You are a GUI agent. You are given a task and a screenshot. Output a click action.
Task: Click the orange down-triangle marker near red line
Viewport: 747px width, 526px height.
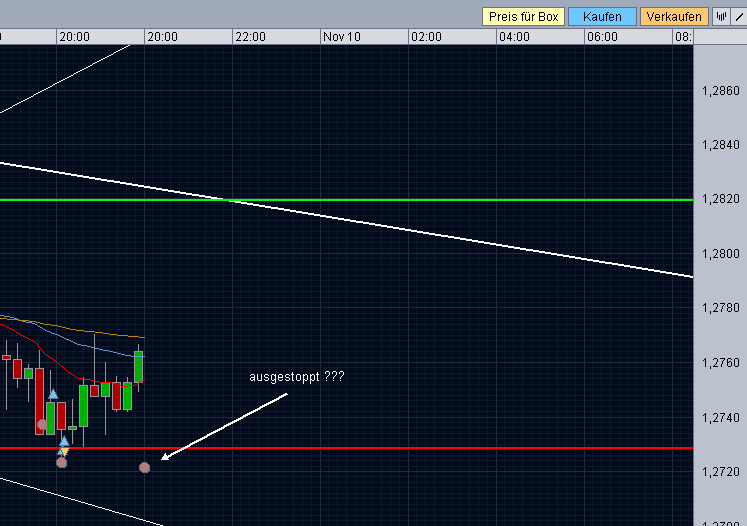point(63,450)
